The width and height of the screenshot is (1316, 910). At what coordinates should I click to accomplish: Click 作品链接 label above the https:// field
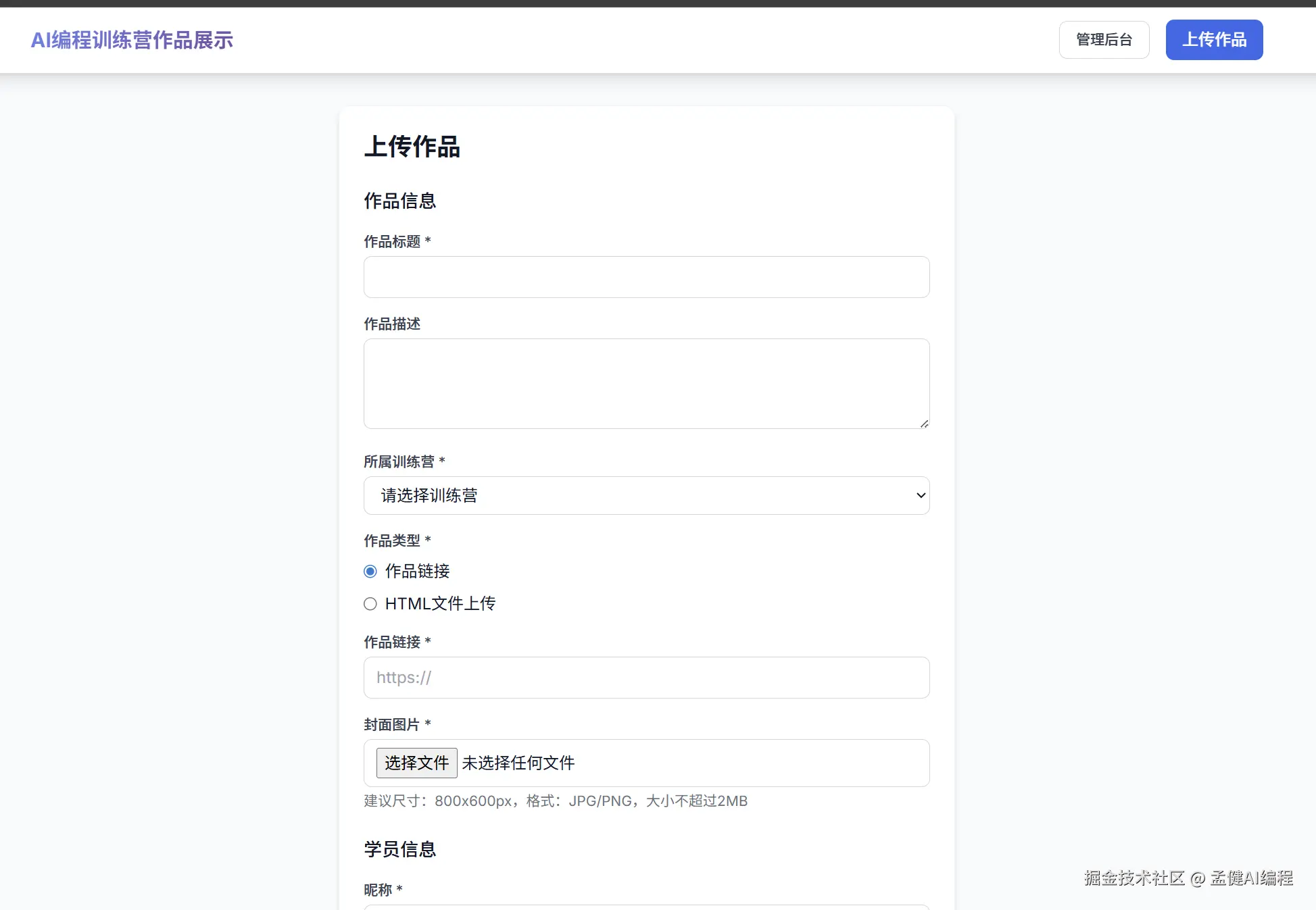pos(392,642)
